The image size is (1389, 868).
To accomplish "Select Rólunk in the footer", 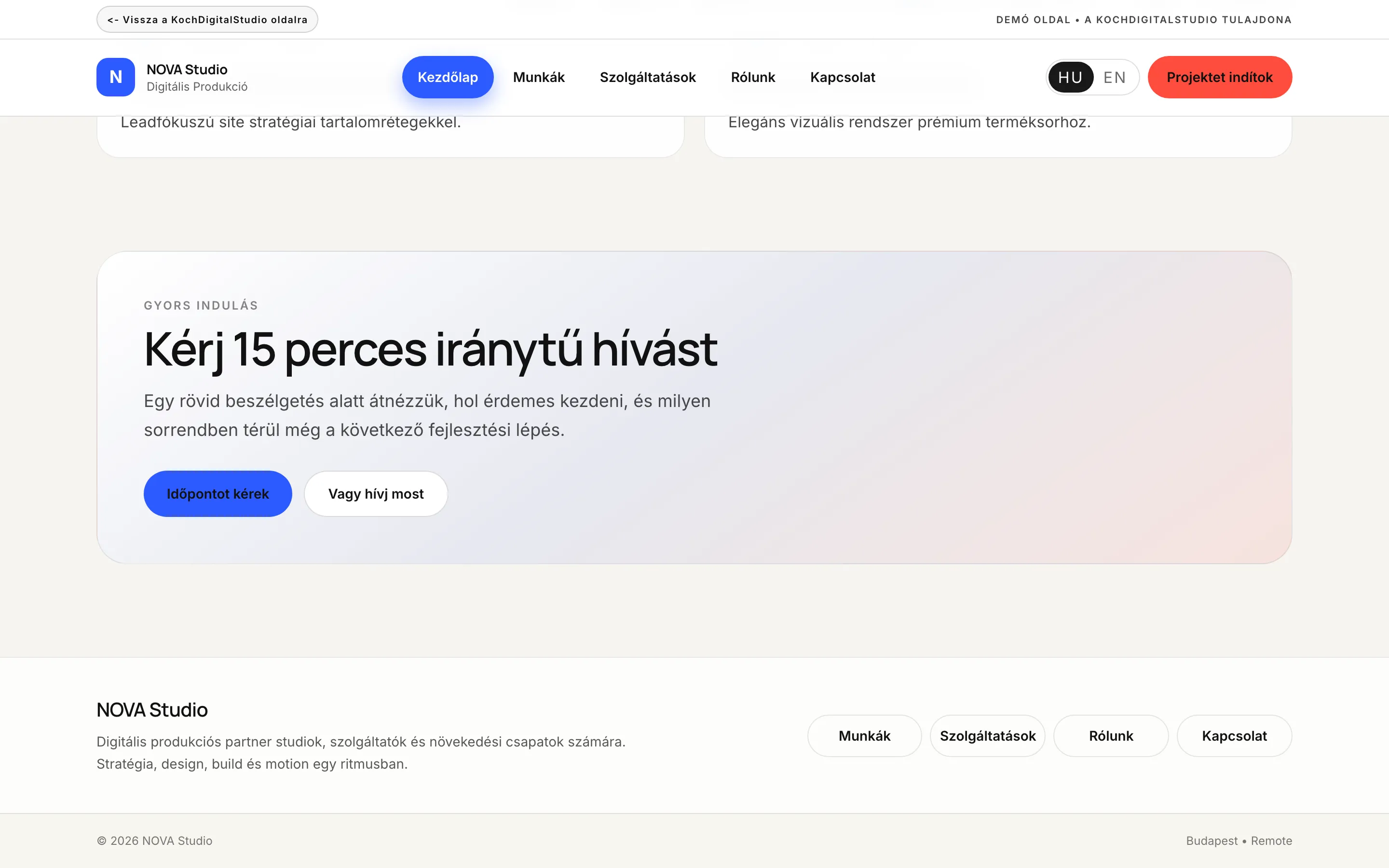I will [1110, 735].
